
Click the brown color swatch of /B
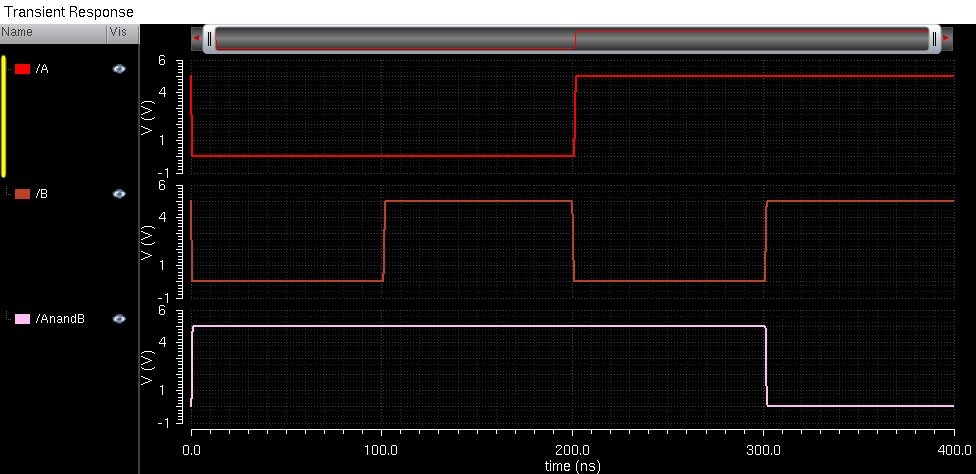tap(22, 194)
